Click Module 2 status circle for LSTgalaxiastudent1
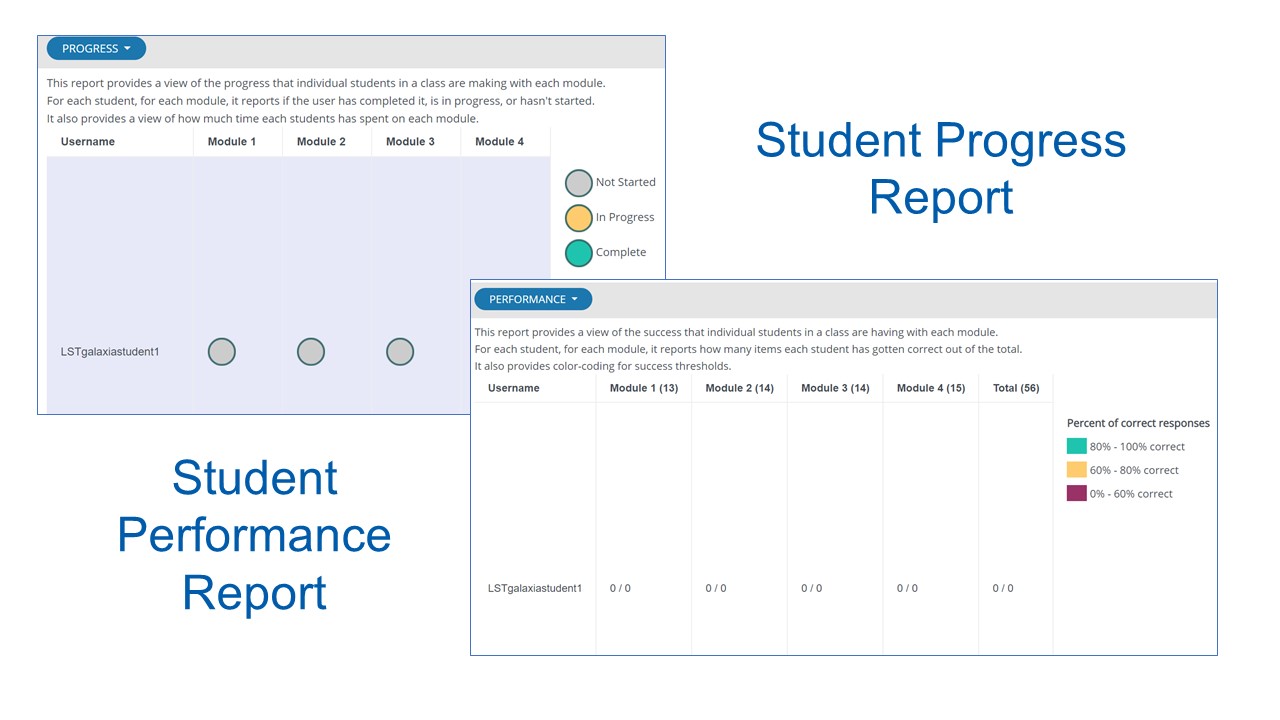Image resolution: width=1280 pixels, height=720 pixels. pos(311,352)
